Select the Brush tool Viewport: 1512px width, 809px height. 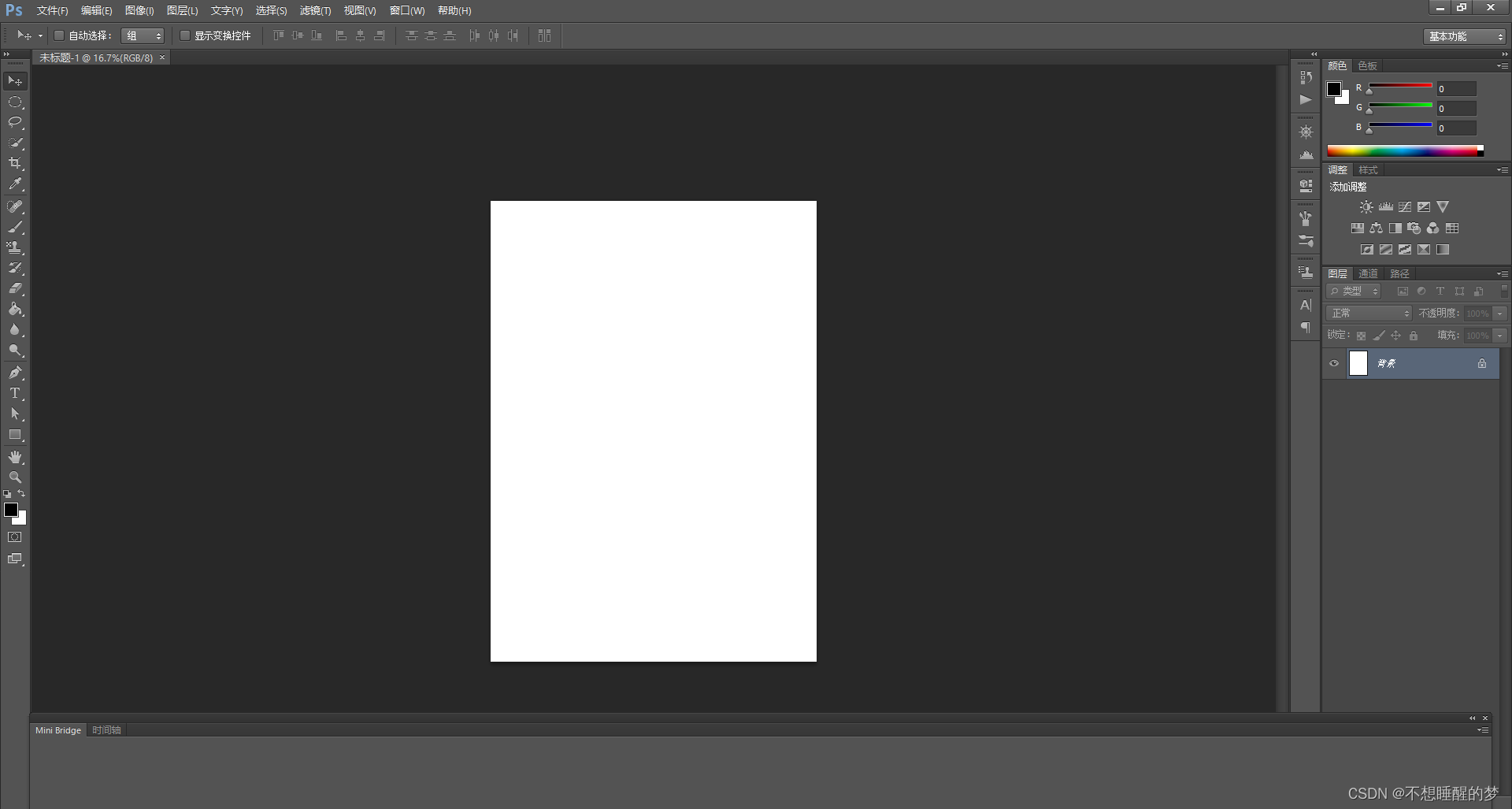15,227
